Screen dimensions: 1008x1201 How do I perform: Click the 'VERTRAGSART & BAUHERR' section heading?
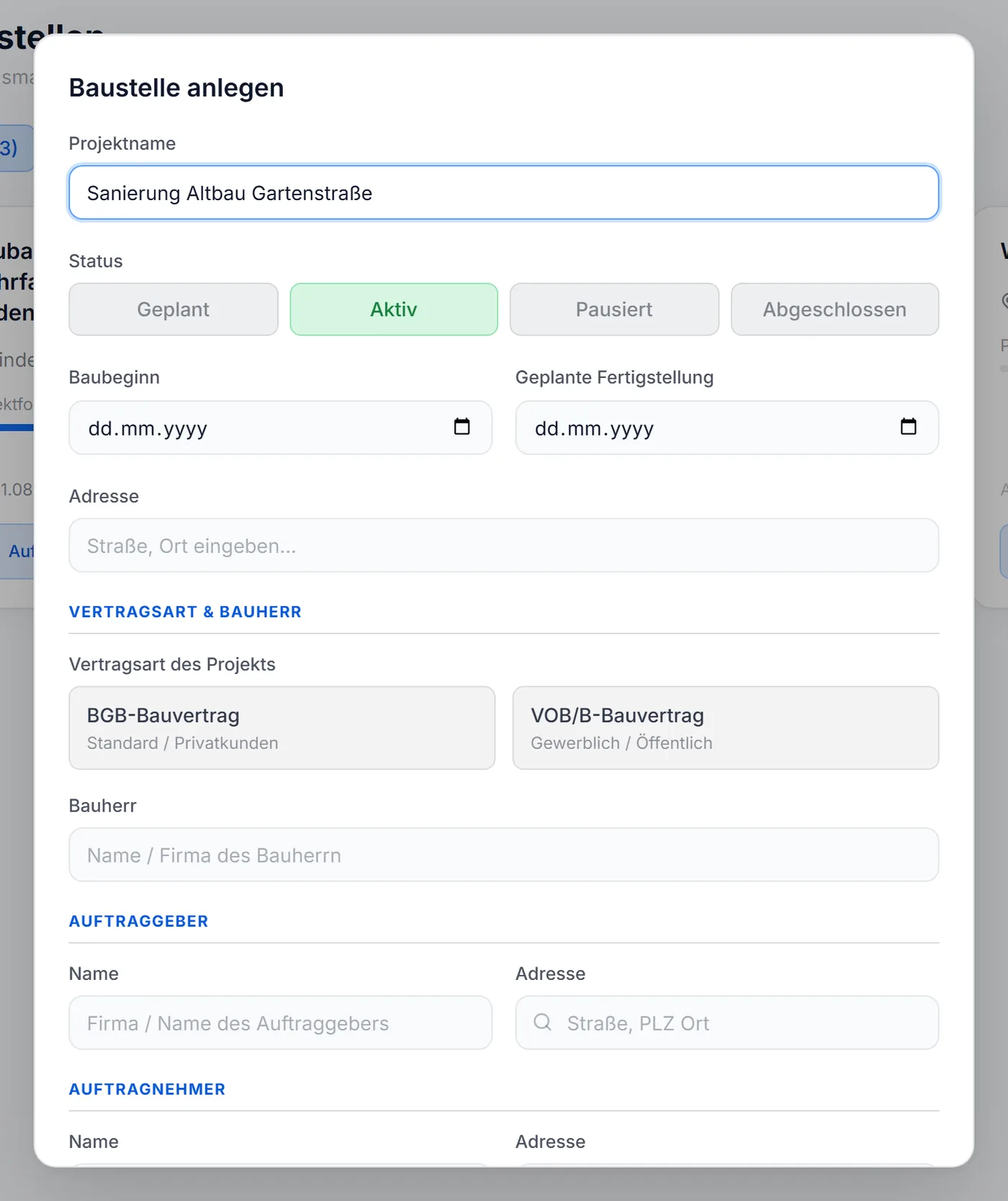pos(185,612)
